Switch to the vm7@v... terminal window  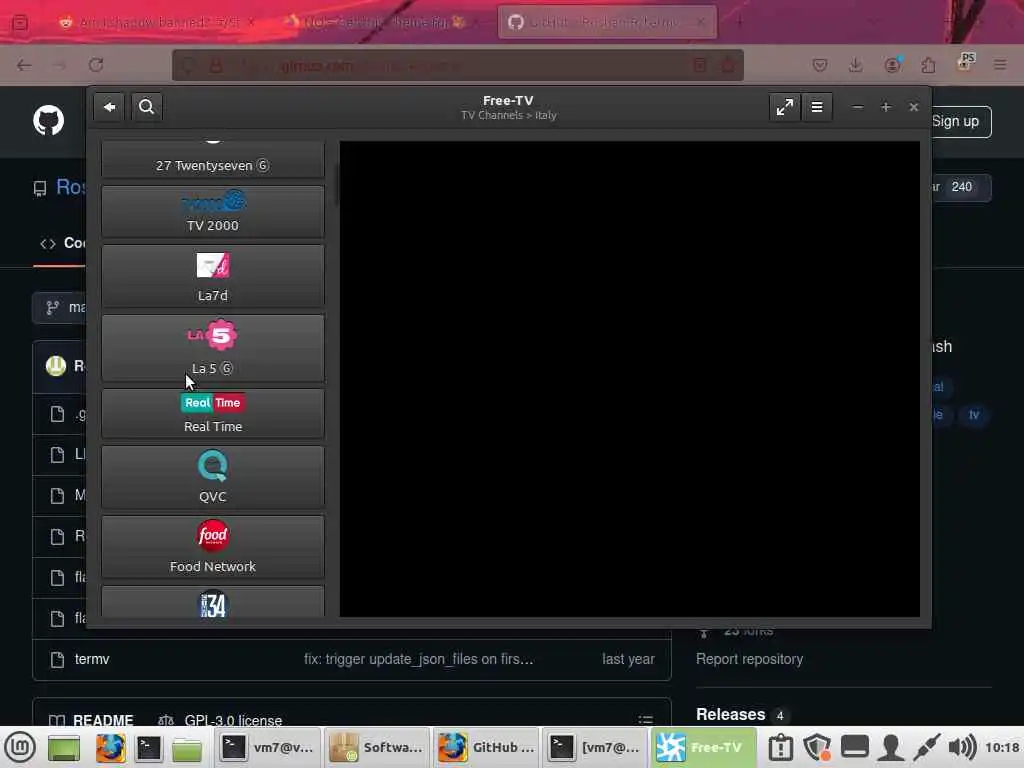tap(266, 748)
